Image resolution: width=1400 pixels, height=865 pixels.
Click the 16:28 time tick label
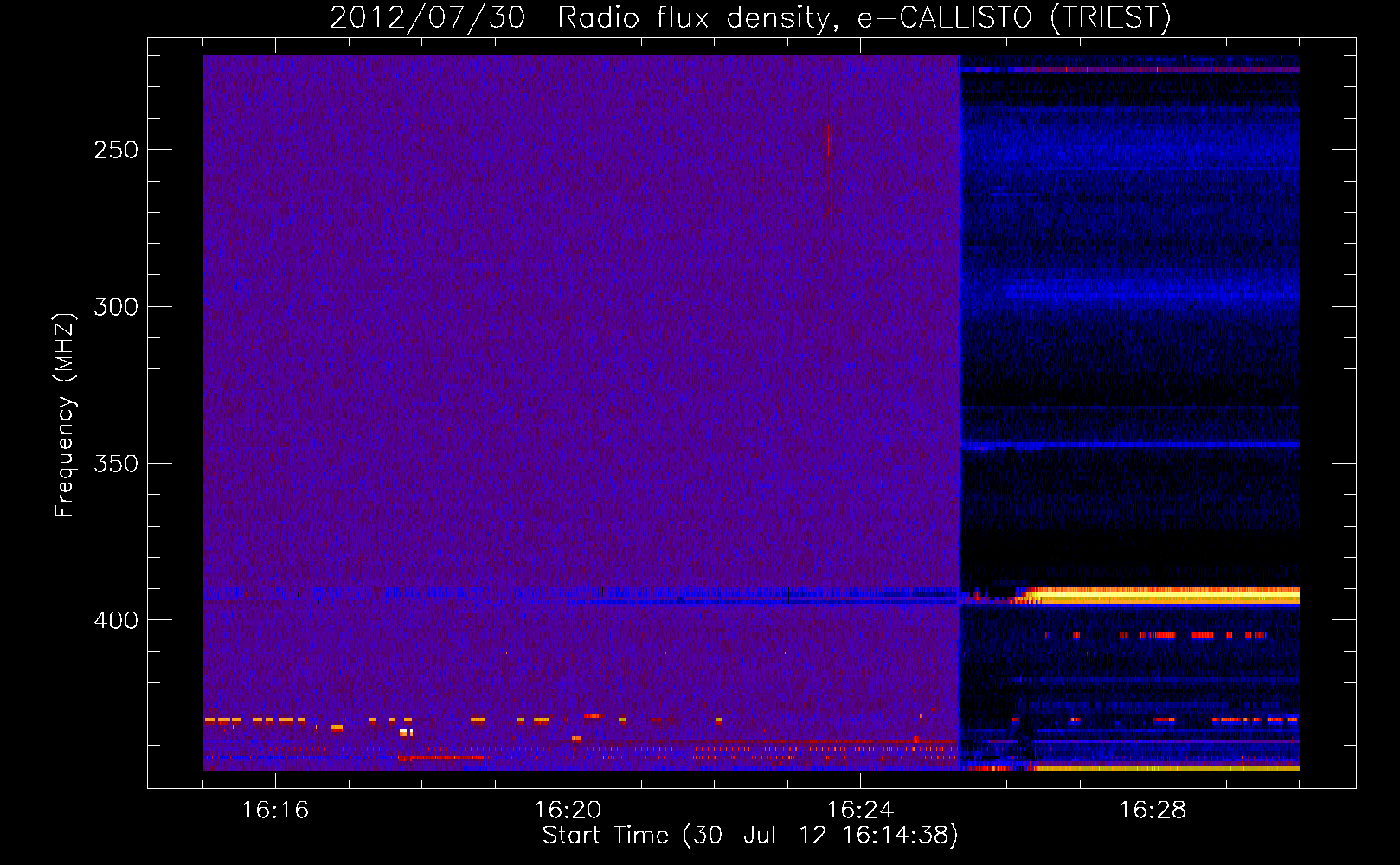click(1153, 811)
